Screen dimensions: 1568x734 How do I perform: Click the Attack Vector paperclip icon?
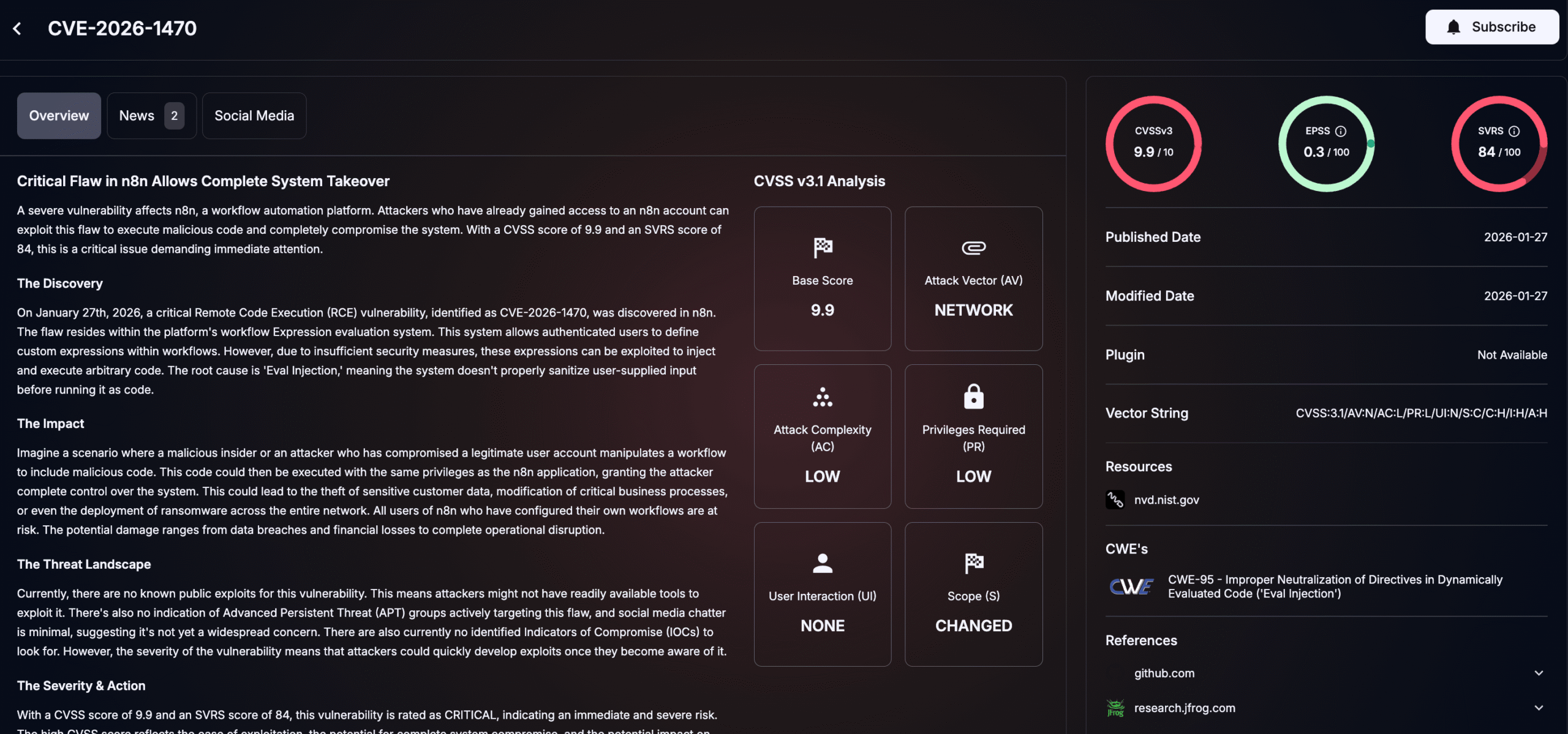click(973, 247)
